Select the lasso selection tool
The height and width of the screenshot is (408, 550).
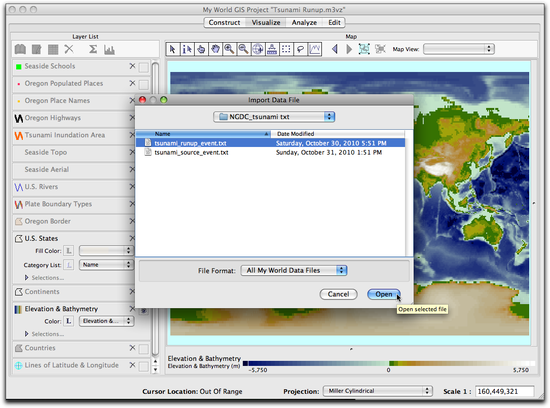(300, 49)
